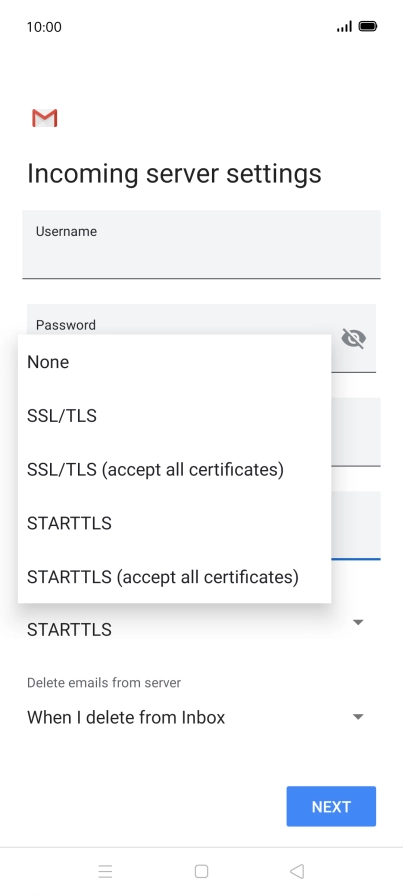Viewport: 403px width, 896px height.
Task: Toggle password visibility eye icon
Action: point(353,338)
